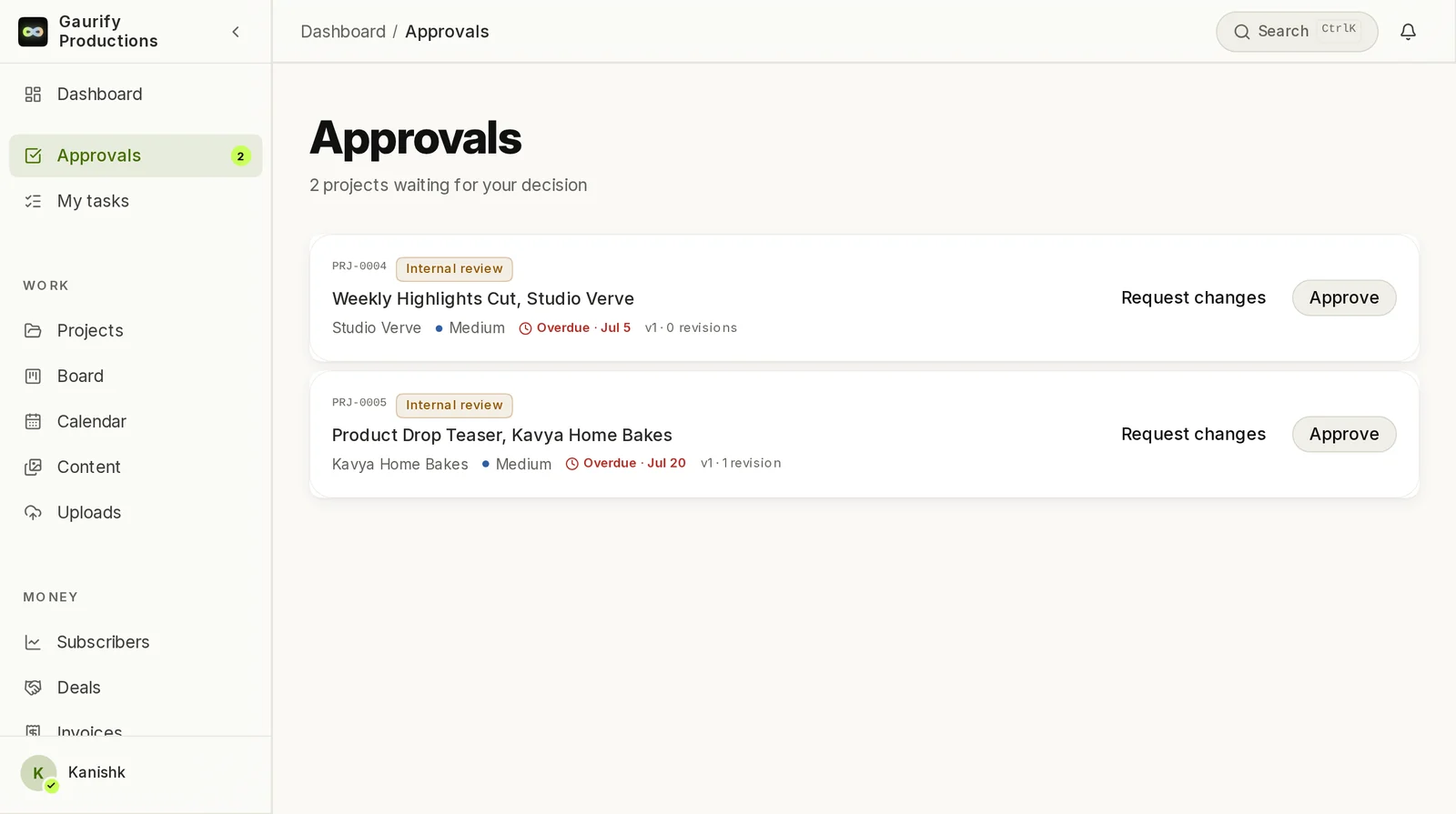The width and height of the screenshot is (1456, 814).
Task: Open the Deals page
Action: point(136,688)
